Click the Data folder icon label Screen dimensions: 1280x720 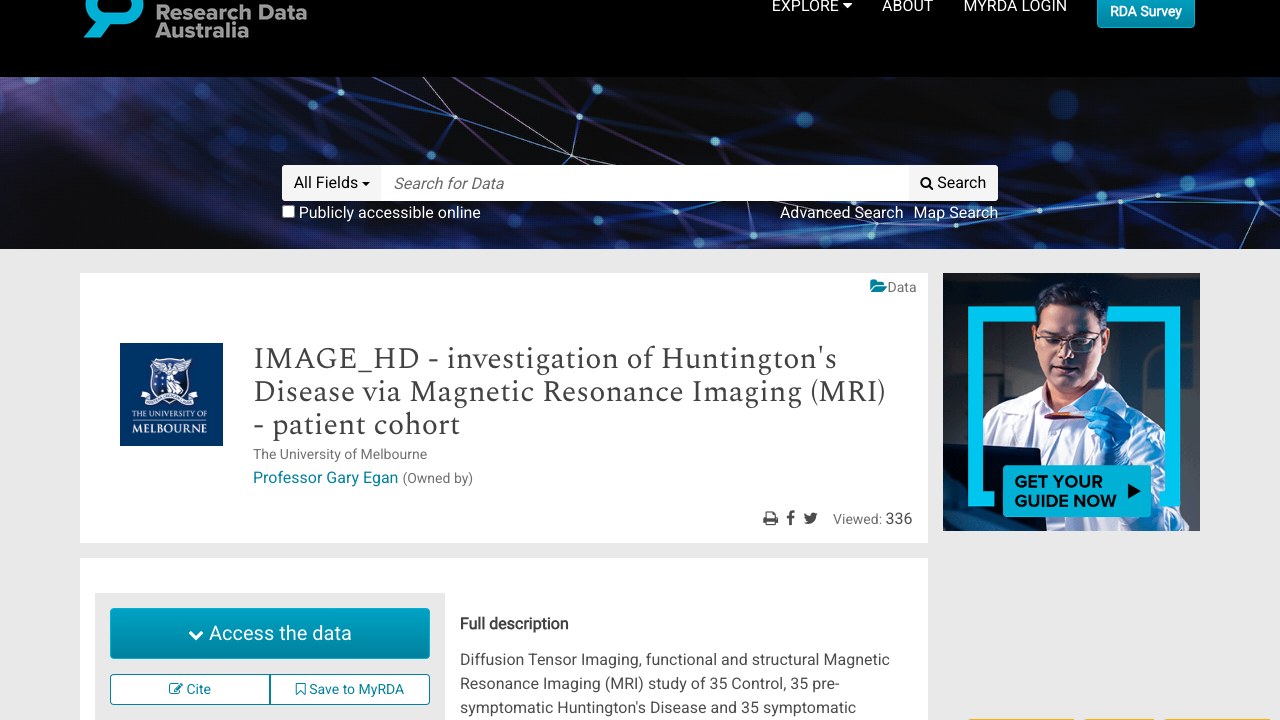point(893,287)
